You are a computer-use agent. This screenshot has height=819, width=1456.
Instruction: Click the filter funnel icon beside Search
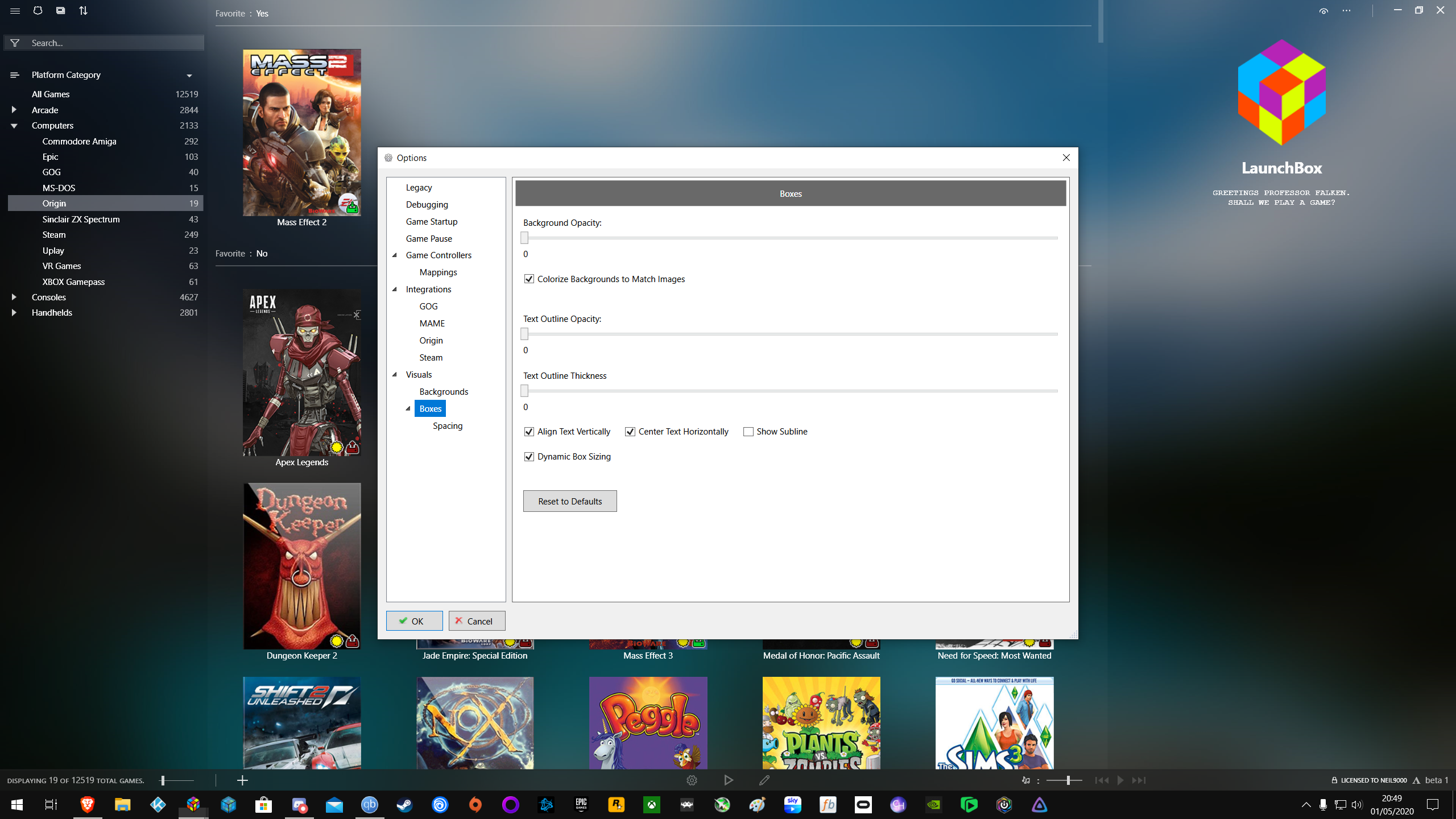(x=15, y=43)
